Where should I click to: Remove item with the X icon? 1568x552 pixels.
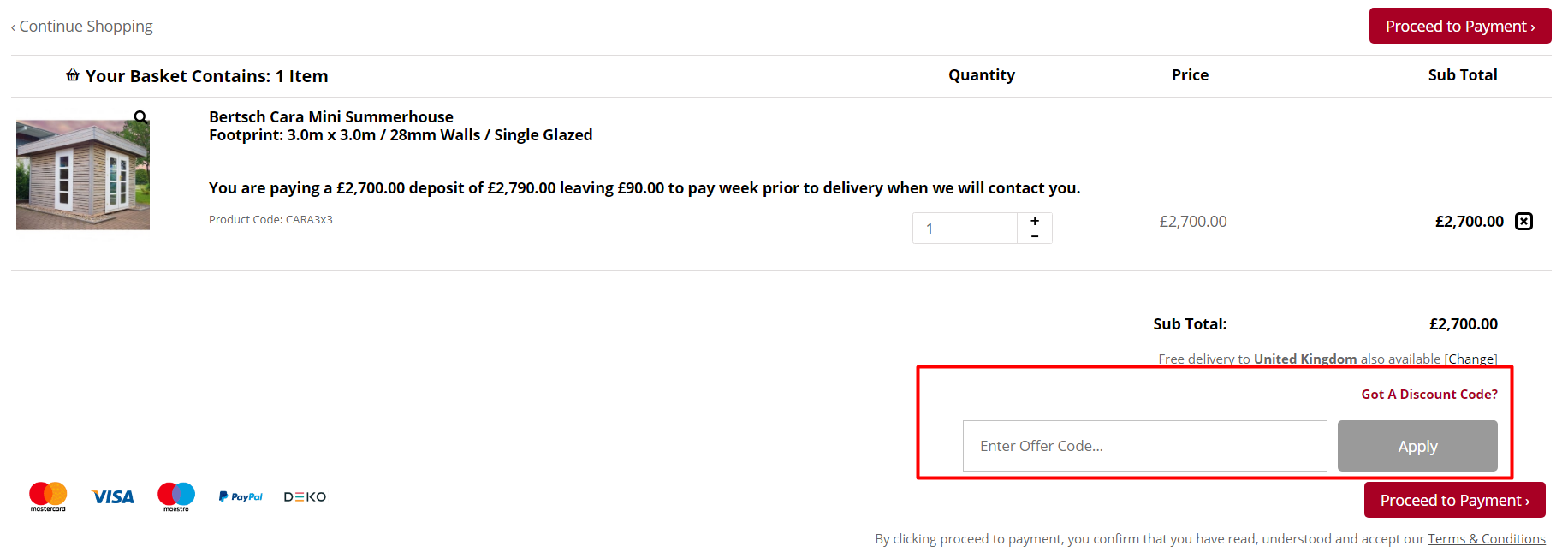(1523, 222)
